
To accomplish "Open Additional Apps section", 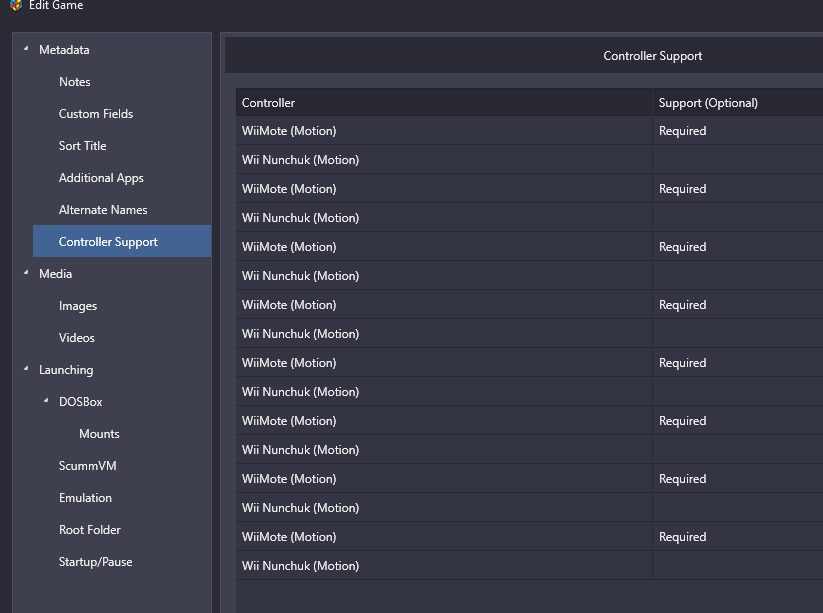I will [101, 178].
